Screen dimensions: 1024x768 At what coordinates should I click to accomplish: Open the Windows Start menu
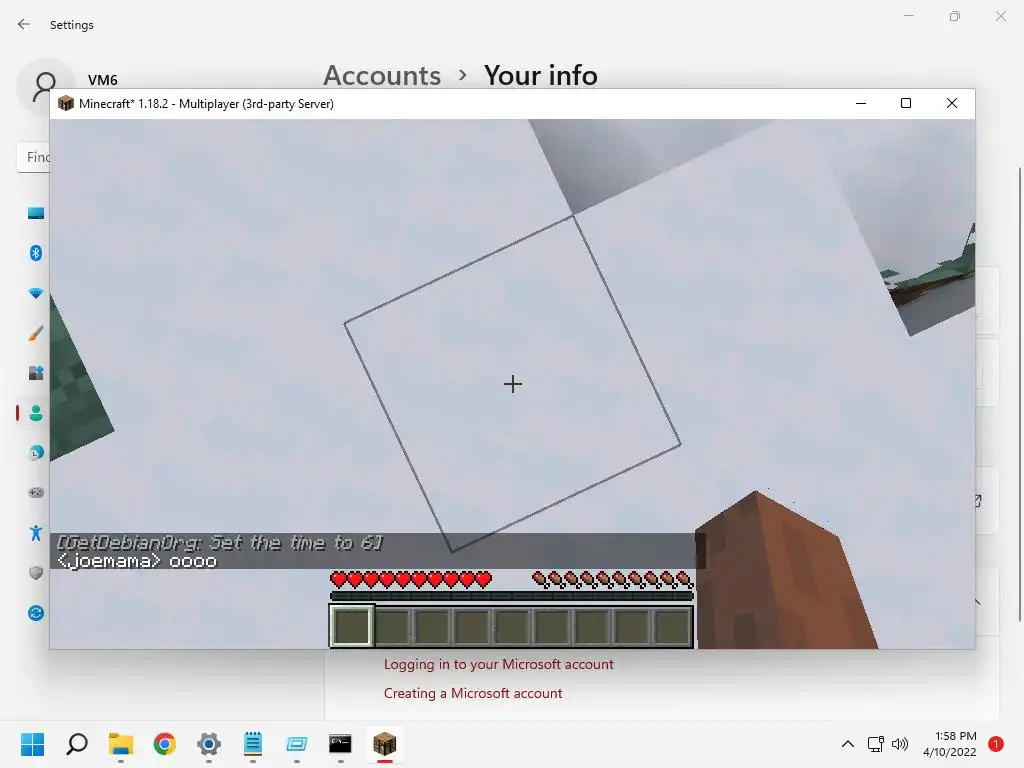[x=32, y=744]
